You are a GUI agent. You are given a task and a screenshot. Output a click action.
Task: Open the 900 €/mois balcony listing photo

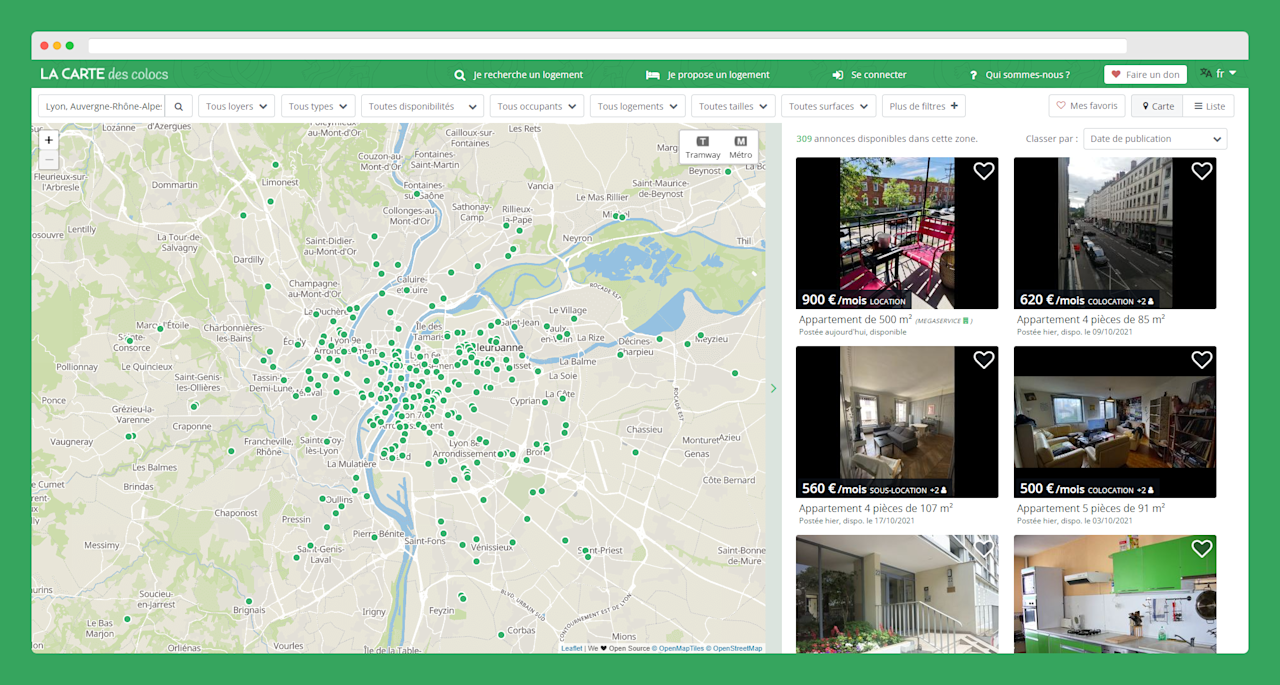tap(897, 233)
